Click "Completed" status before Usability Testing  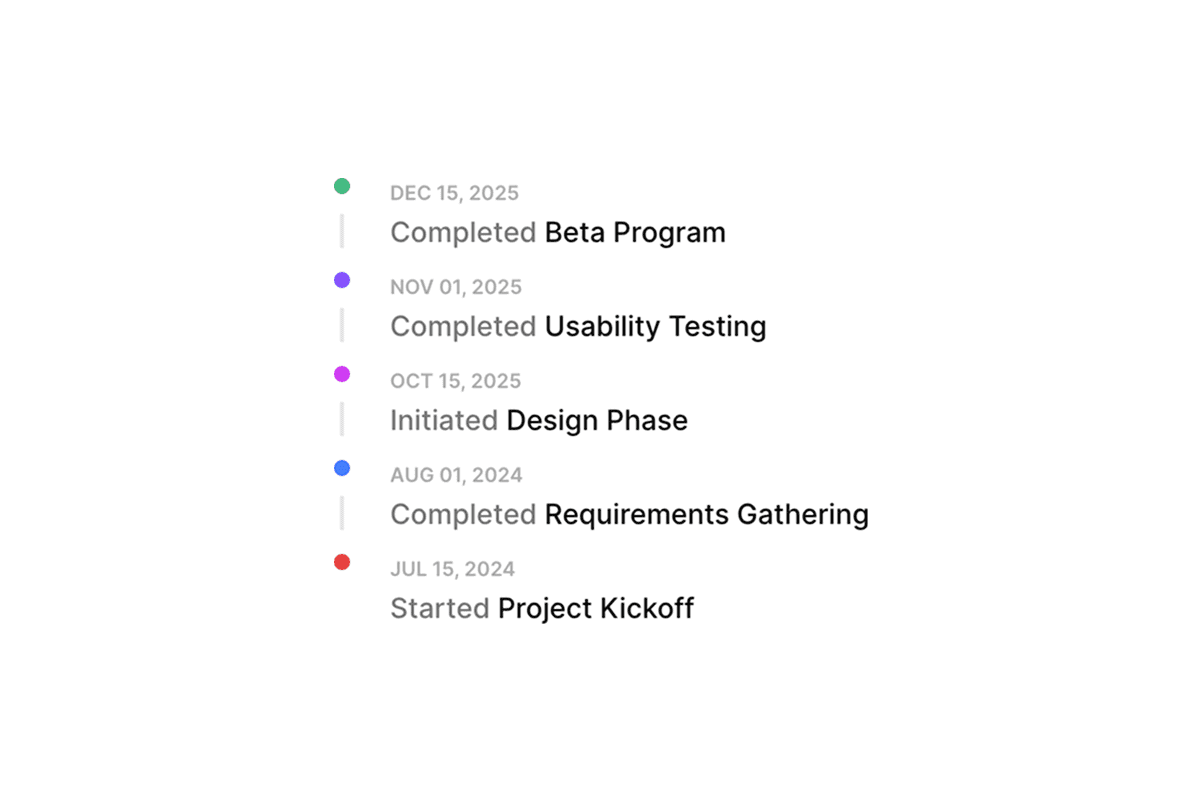[x=463, y=327]
